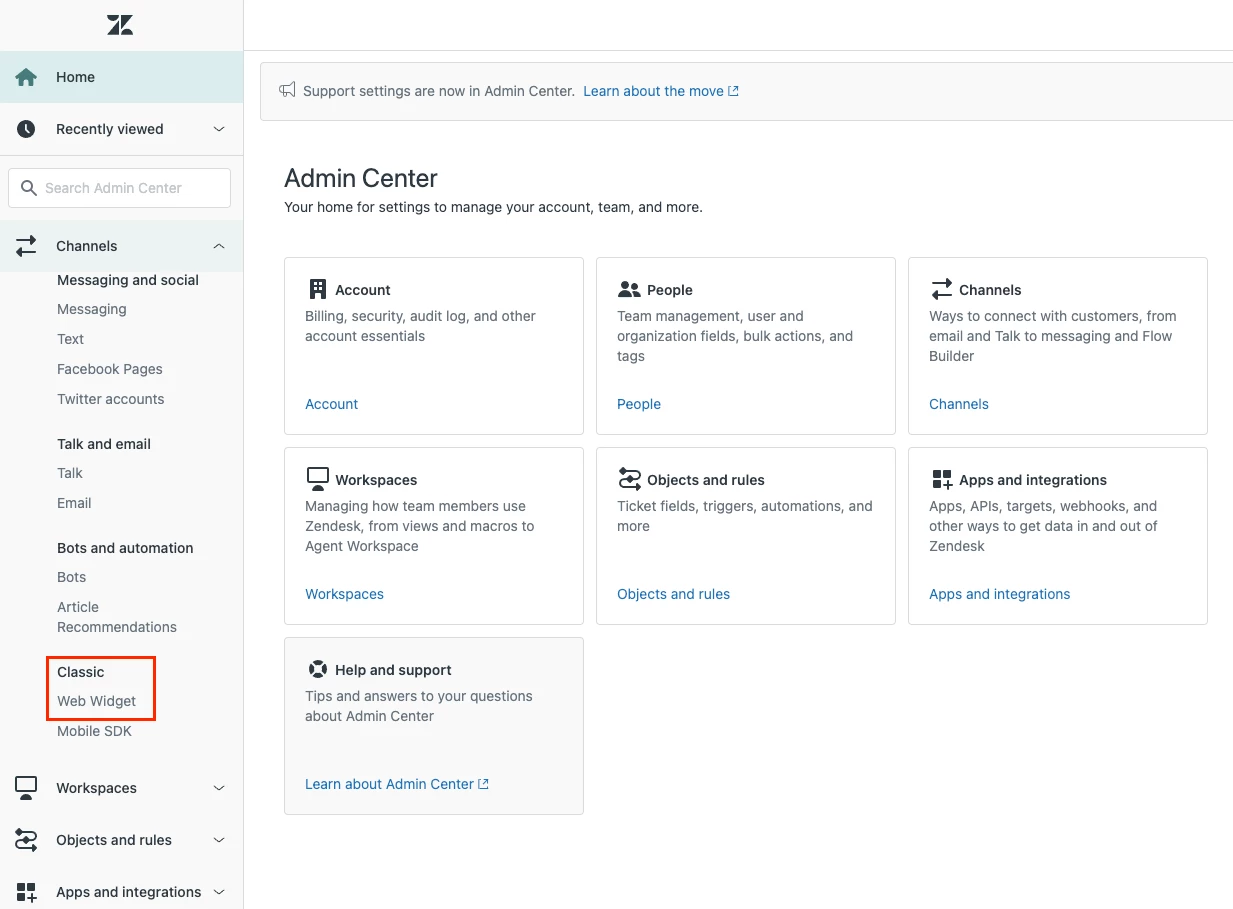Click the Objects and rules card icon
The image size is (1233, 909).
(x=629, y=479)
